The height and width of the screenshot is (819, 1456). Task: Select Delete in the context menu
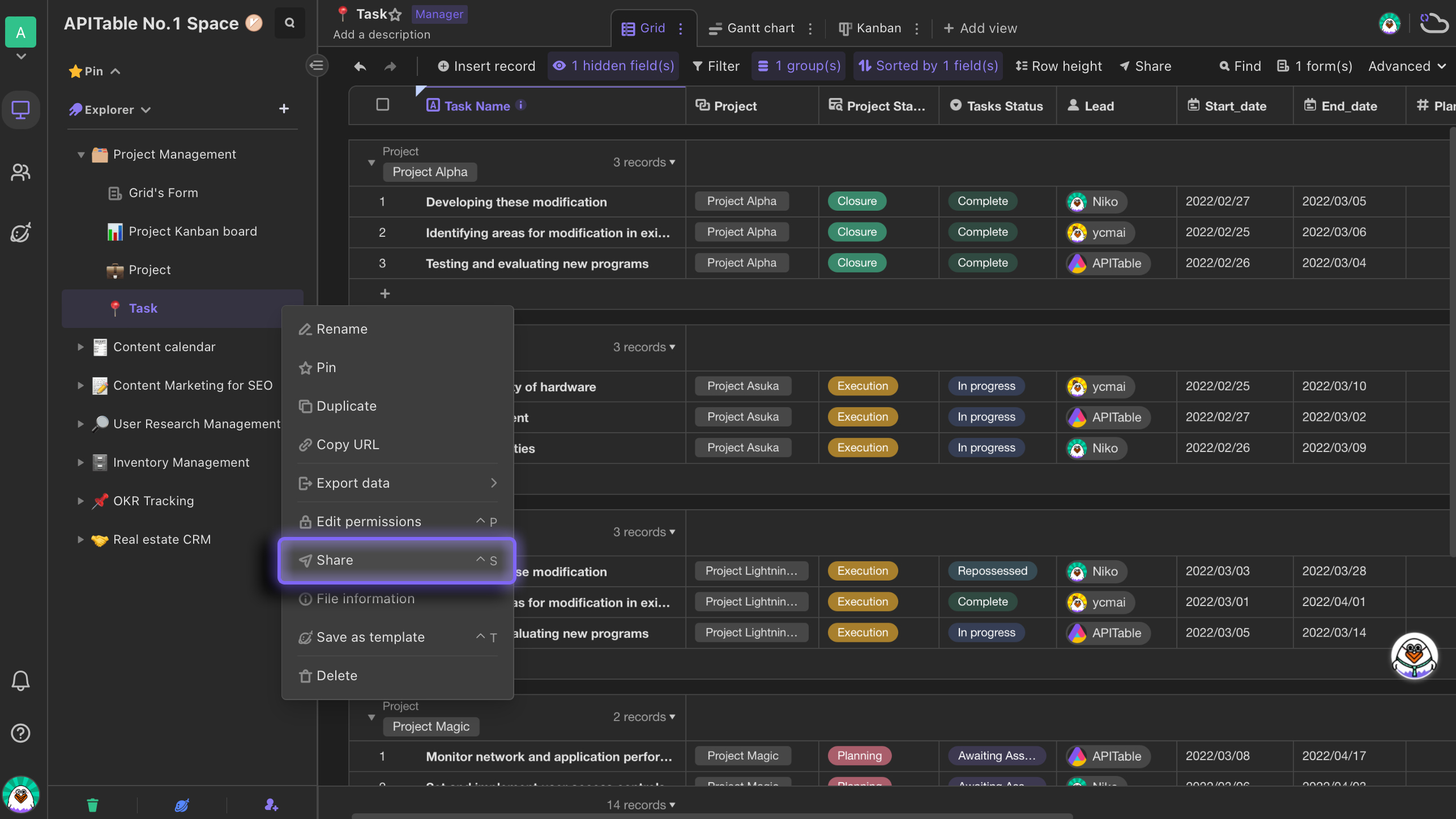[x=398, y=676]
